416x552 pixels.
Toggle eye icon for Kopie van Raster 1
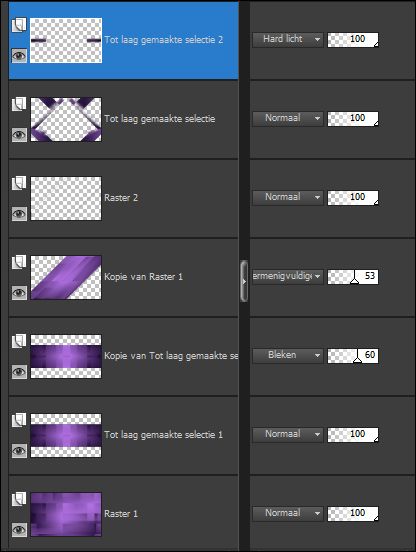click(19, 293)
